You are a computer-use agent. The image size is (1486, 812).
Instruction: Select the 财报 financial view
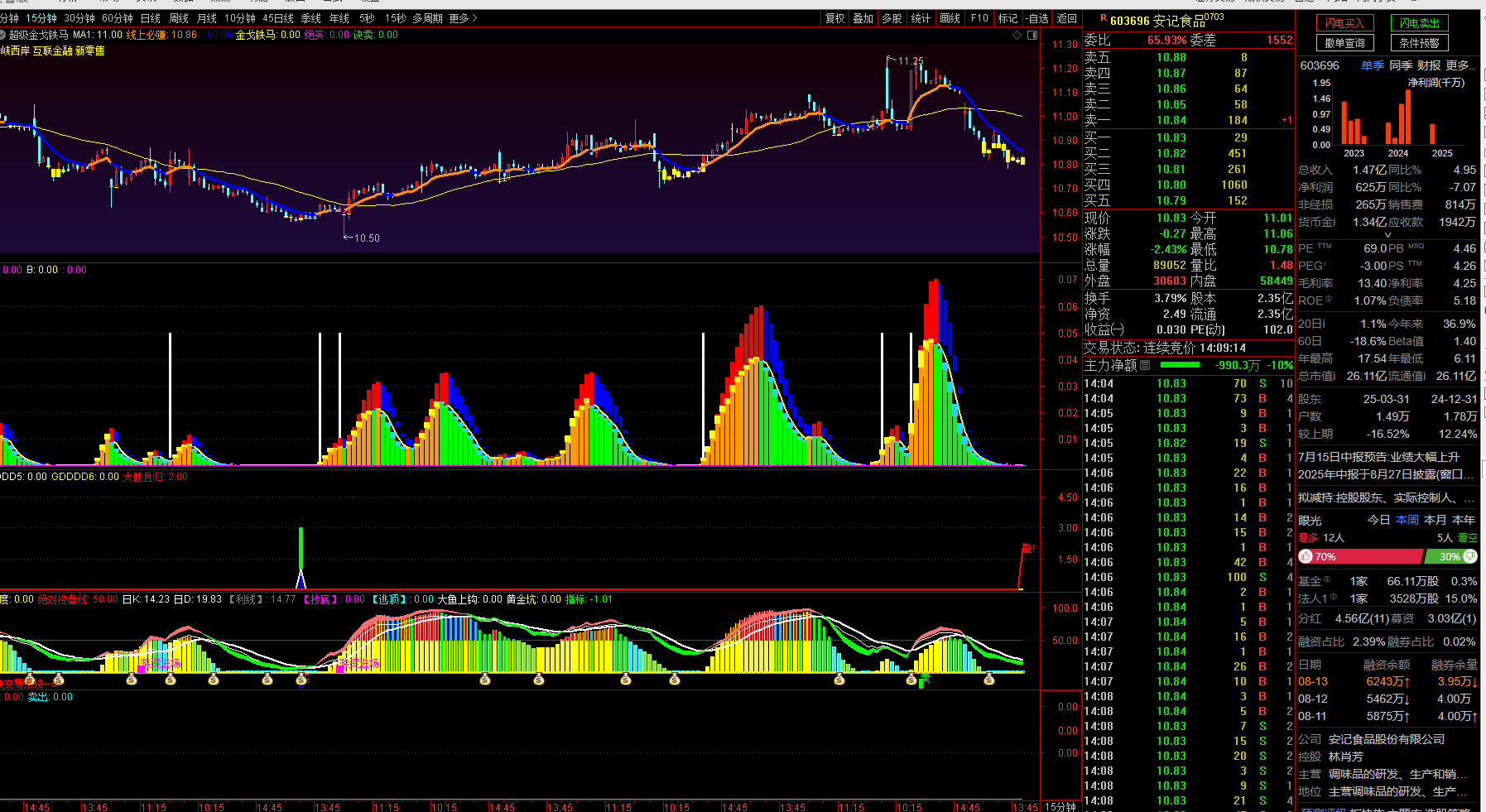1429,65
